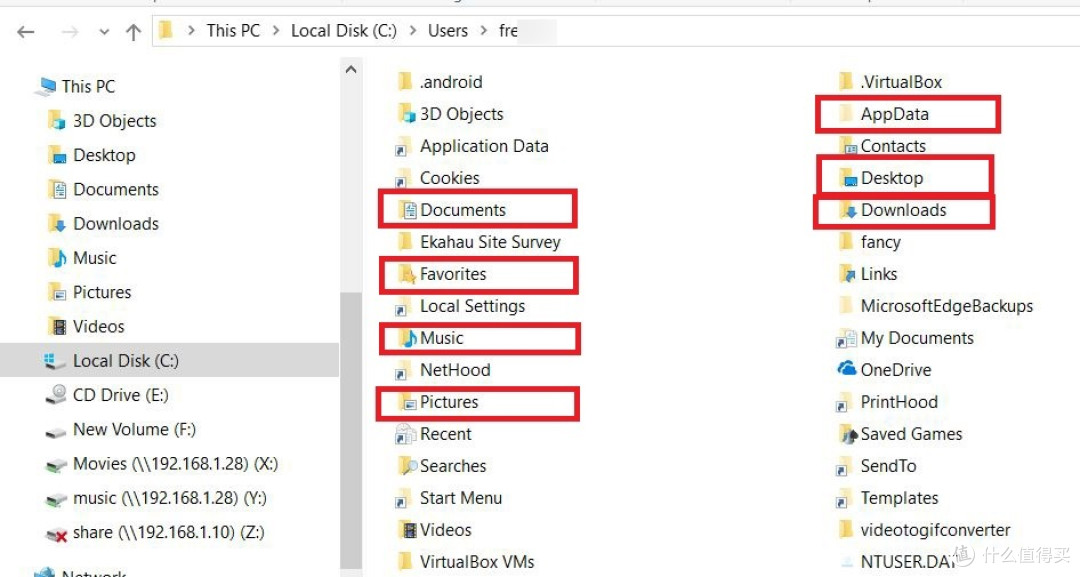The width and height of the screenshot is (1080, 577).
Task: Go forward with the Forward arrow
Action: [x=70, y=32]
